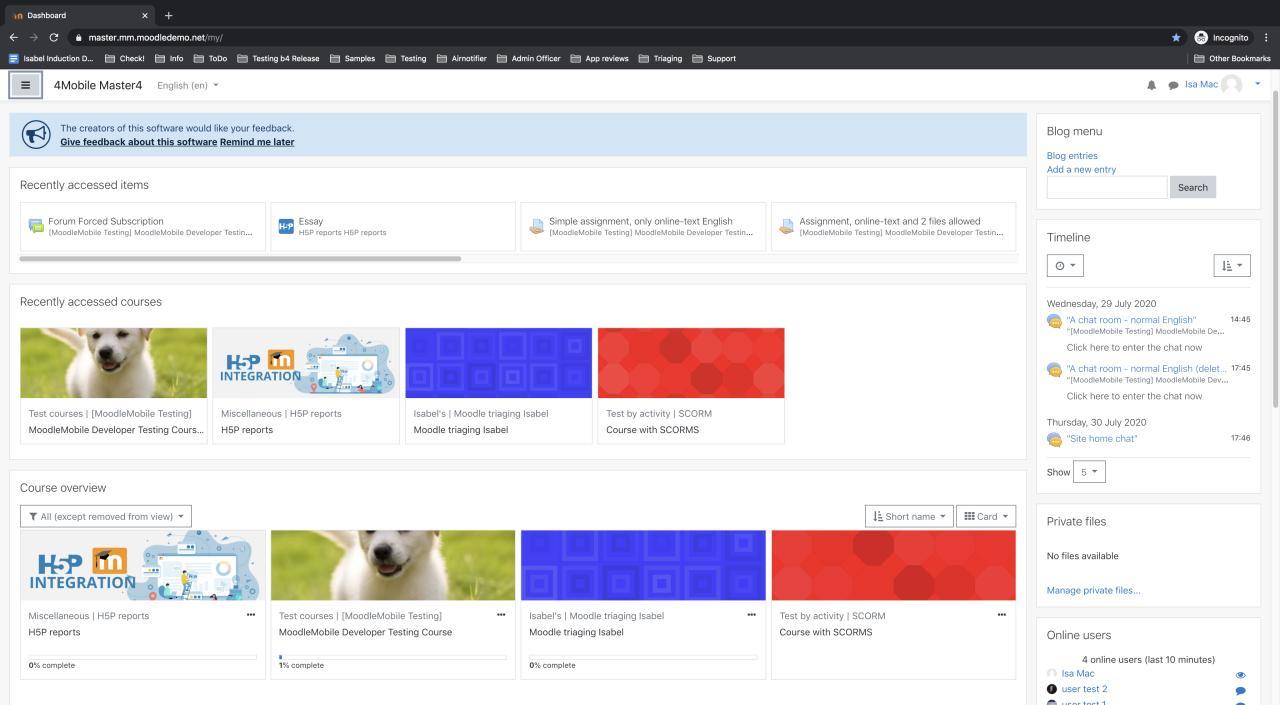Open the red Course with SCORMS recent course image
This screenshot has width=1280, height=705.
691,363
